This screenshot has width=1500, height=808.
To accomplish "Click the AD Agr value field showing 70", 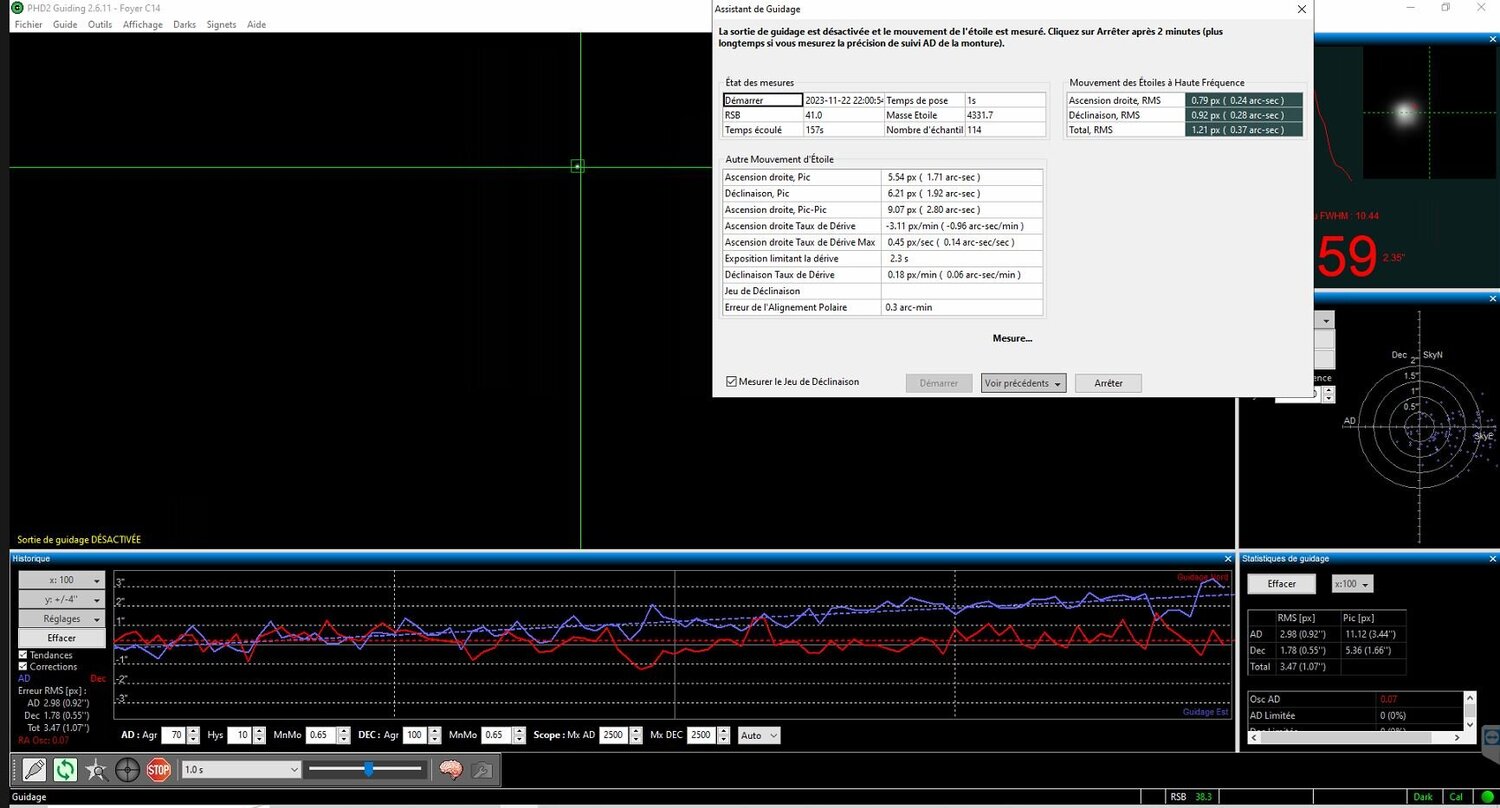I will 175,735.
